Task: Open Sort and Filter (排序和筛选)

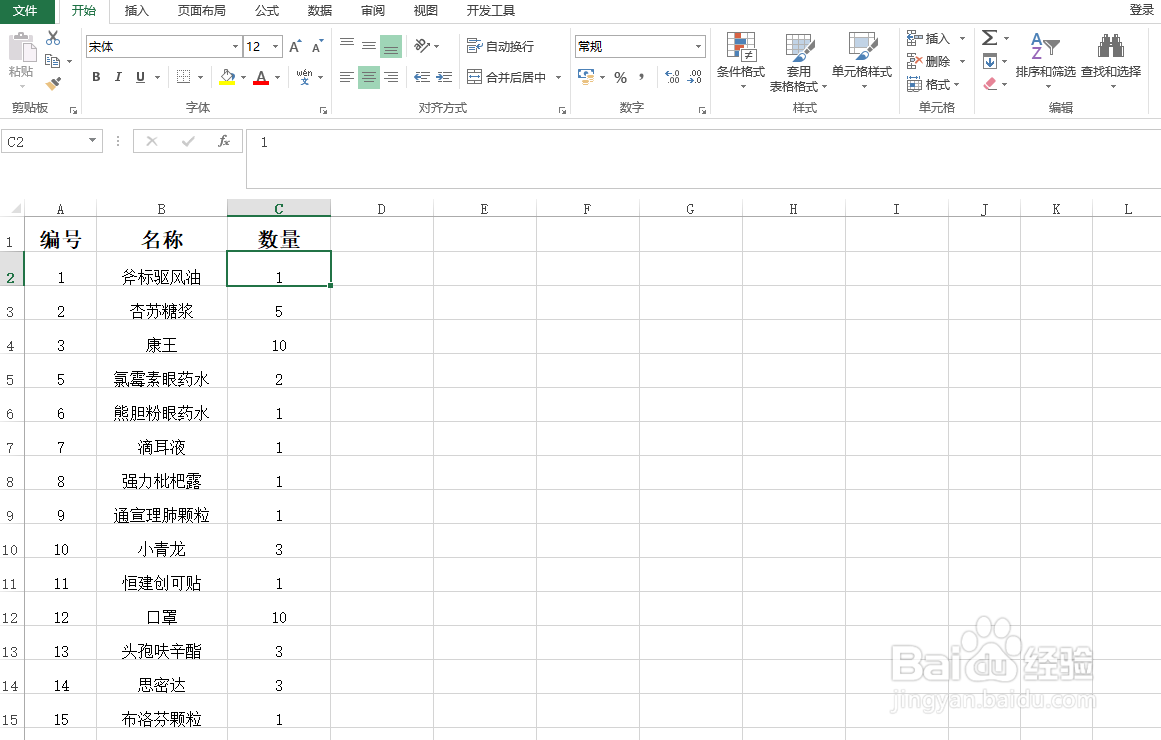Action: [1045, 60]
